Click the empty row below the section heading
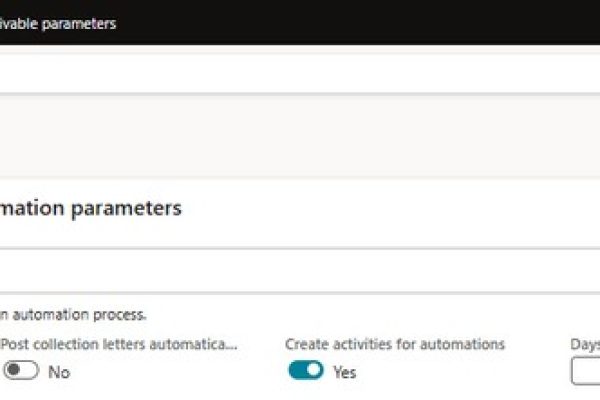The image size is (600, 400). [x=300, y=271]
